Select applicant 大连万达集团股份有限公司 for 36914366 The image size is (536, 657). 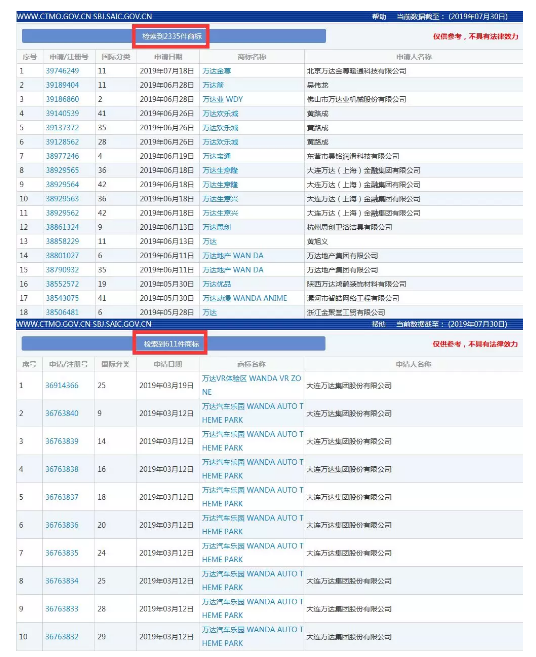(349, 385)
